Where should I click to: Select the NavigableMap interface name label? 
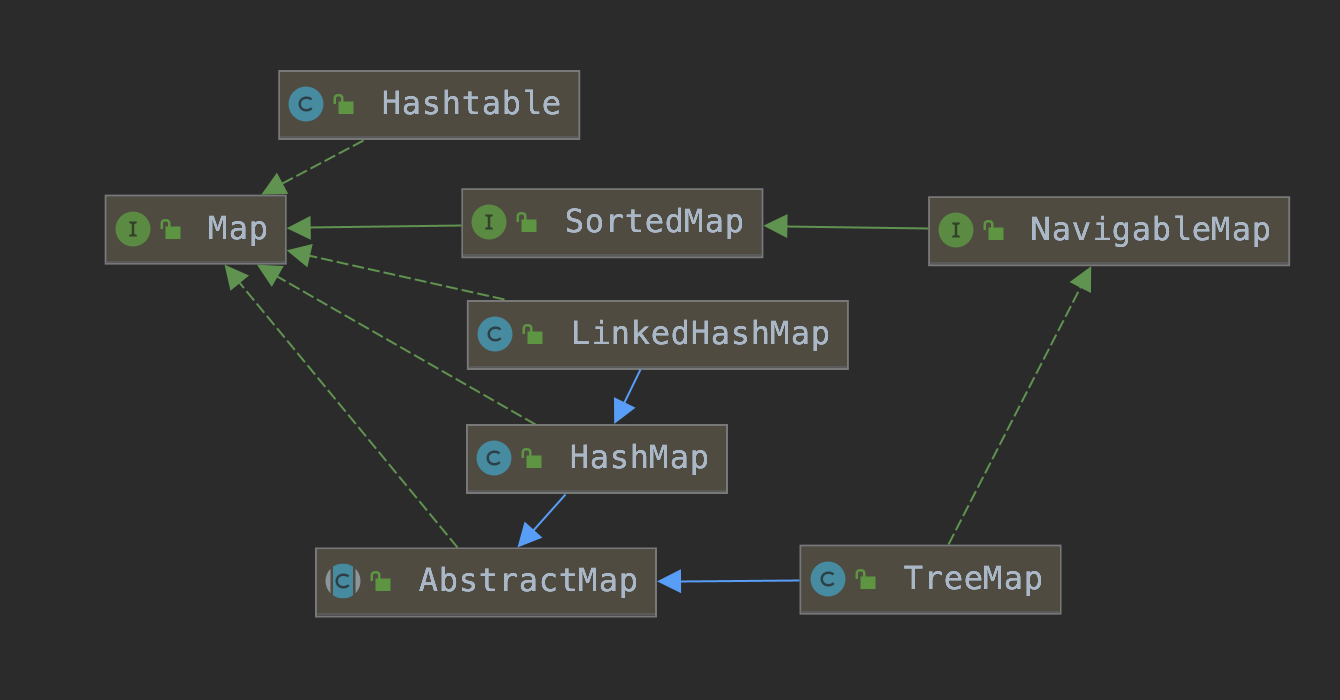click(1150, 231)
